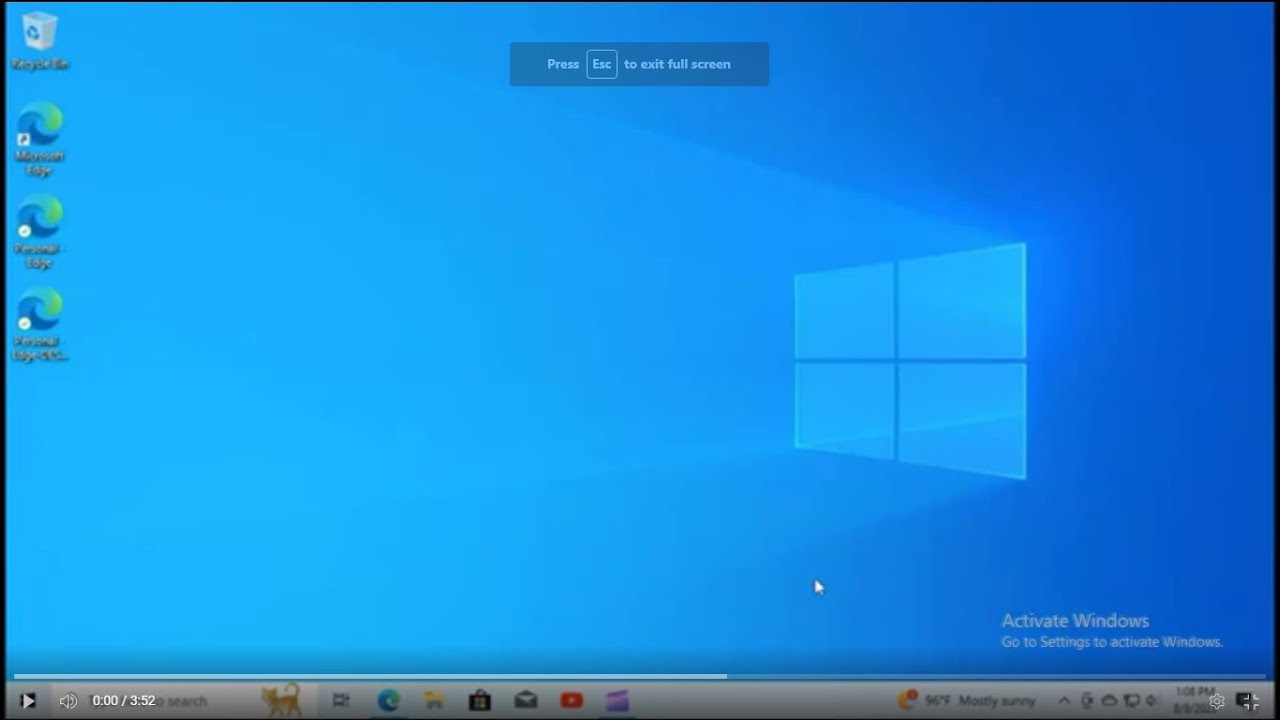Click the video time 0:00 / 3:52
The width and height of the screenshot is (1280, 720).
(124, 701)
